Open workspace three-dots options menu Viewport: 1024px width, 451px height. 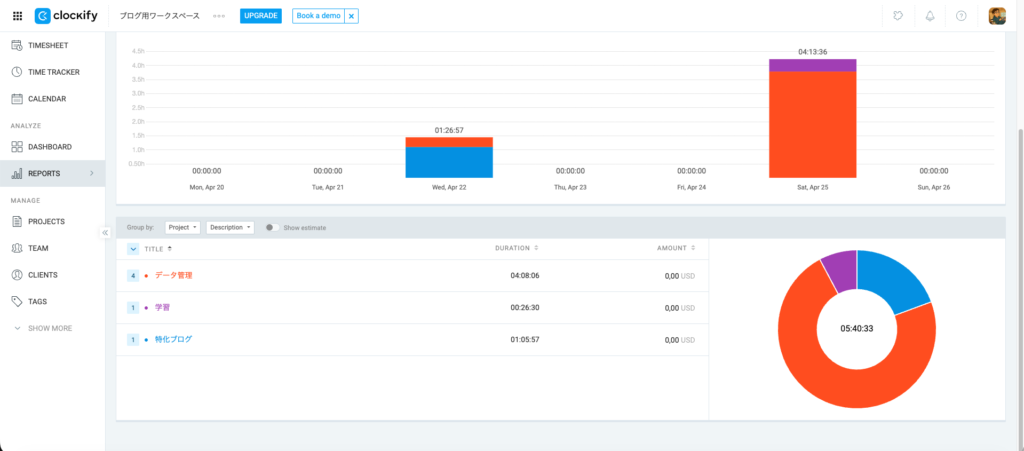coord(219,17)
